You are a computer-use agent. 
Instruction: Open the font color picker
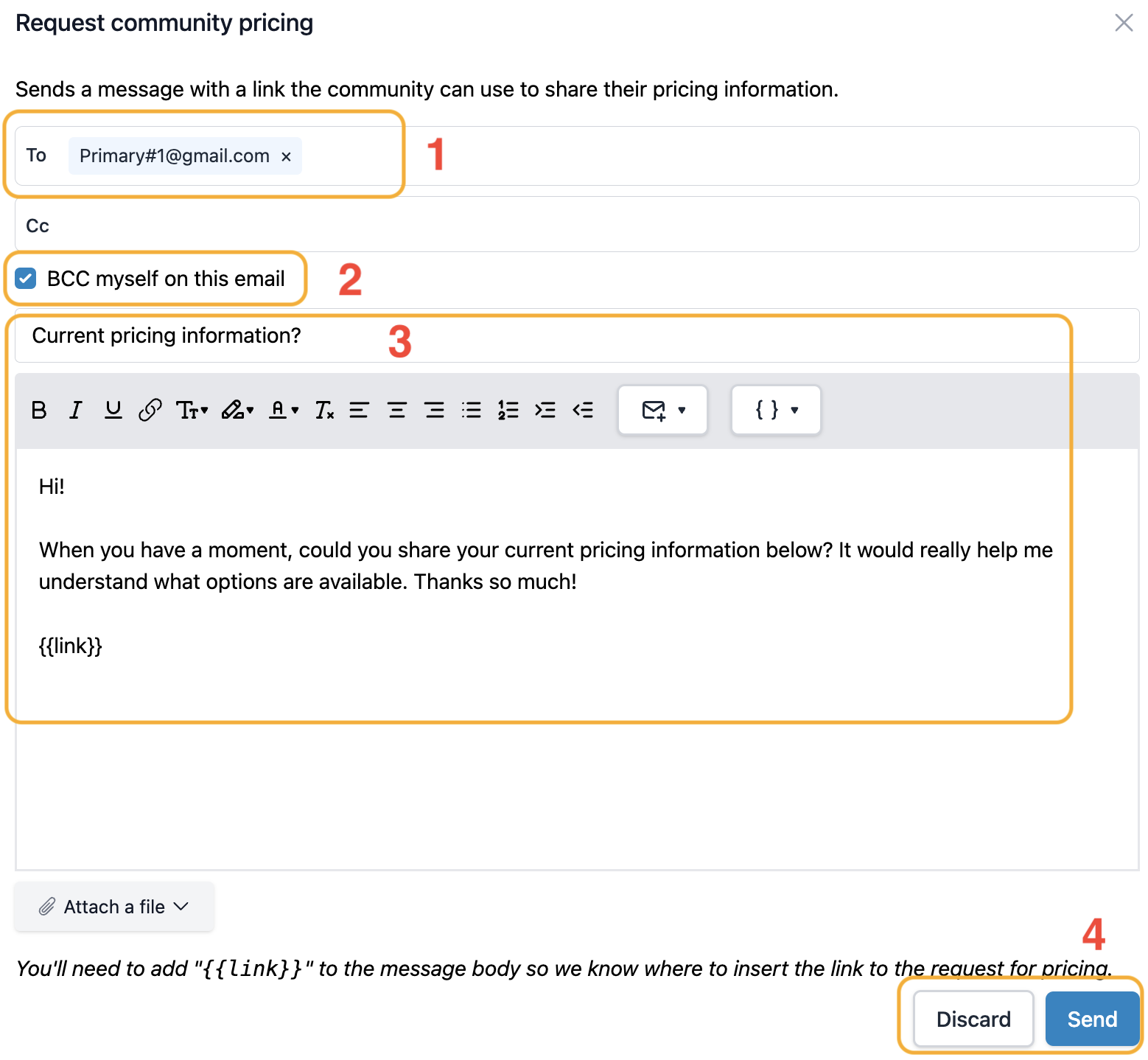coord(284,410)
